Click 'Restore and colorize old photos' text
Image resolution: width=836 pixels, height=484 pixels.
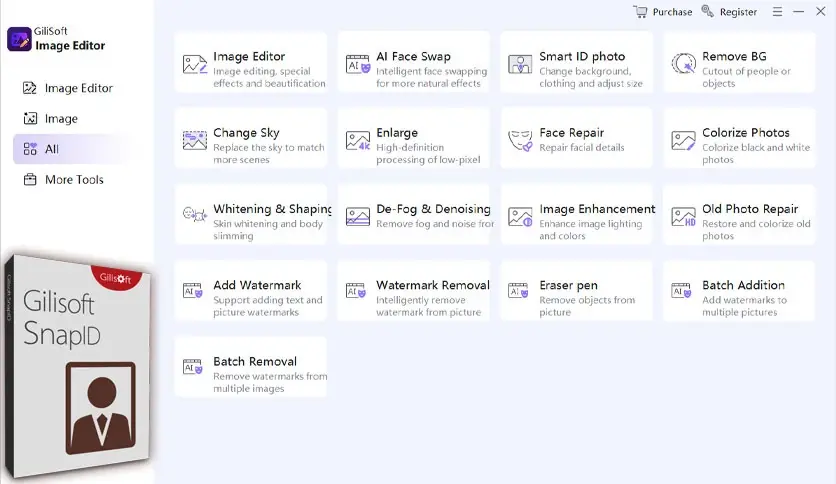click(x=756, y=230)
